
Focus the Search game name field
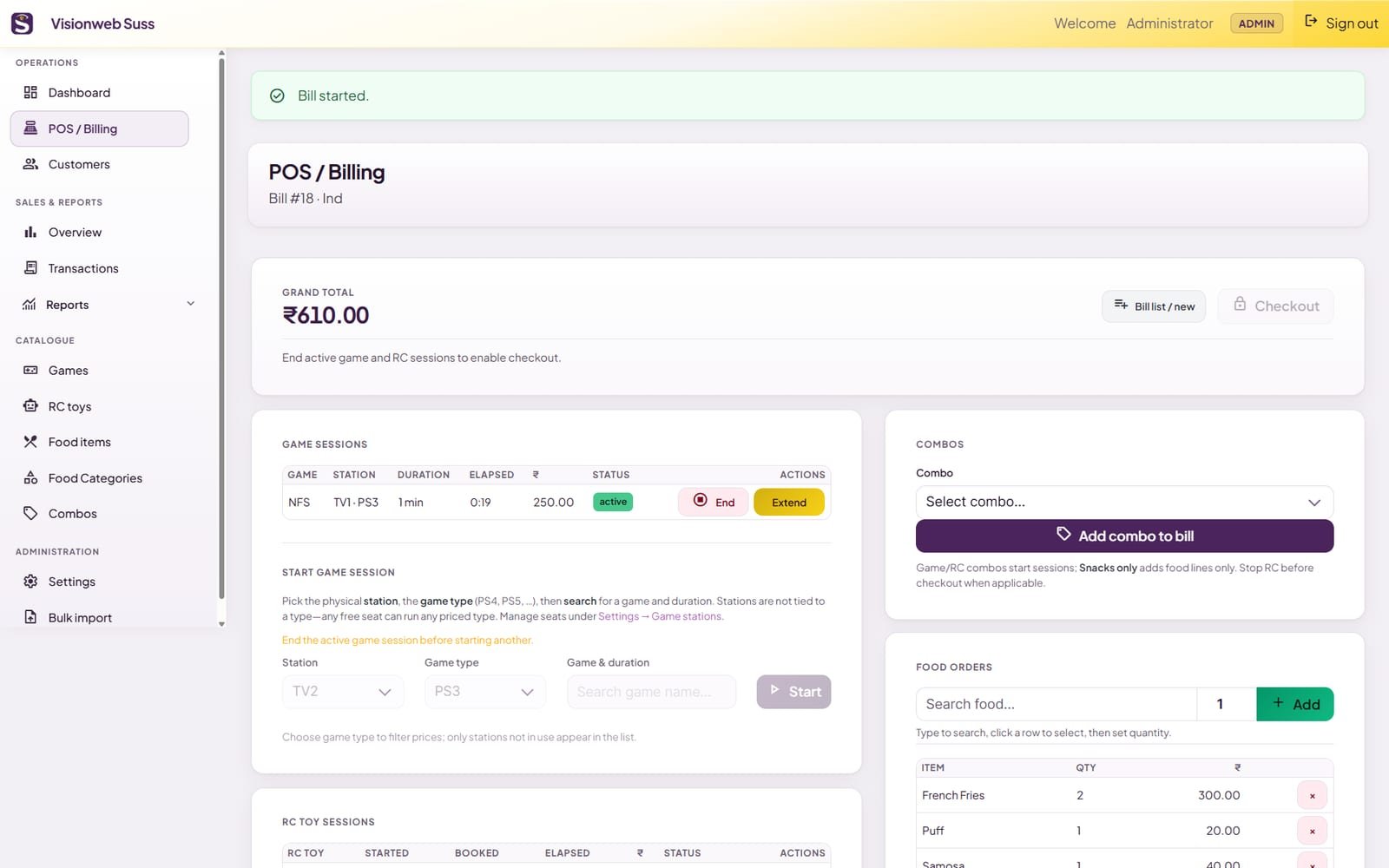(x=651, y=692)
